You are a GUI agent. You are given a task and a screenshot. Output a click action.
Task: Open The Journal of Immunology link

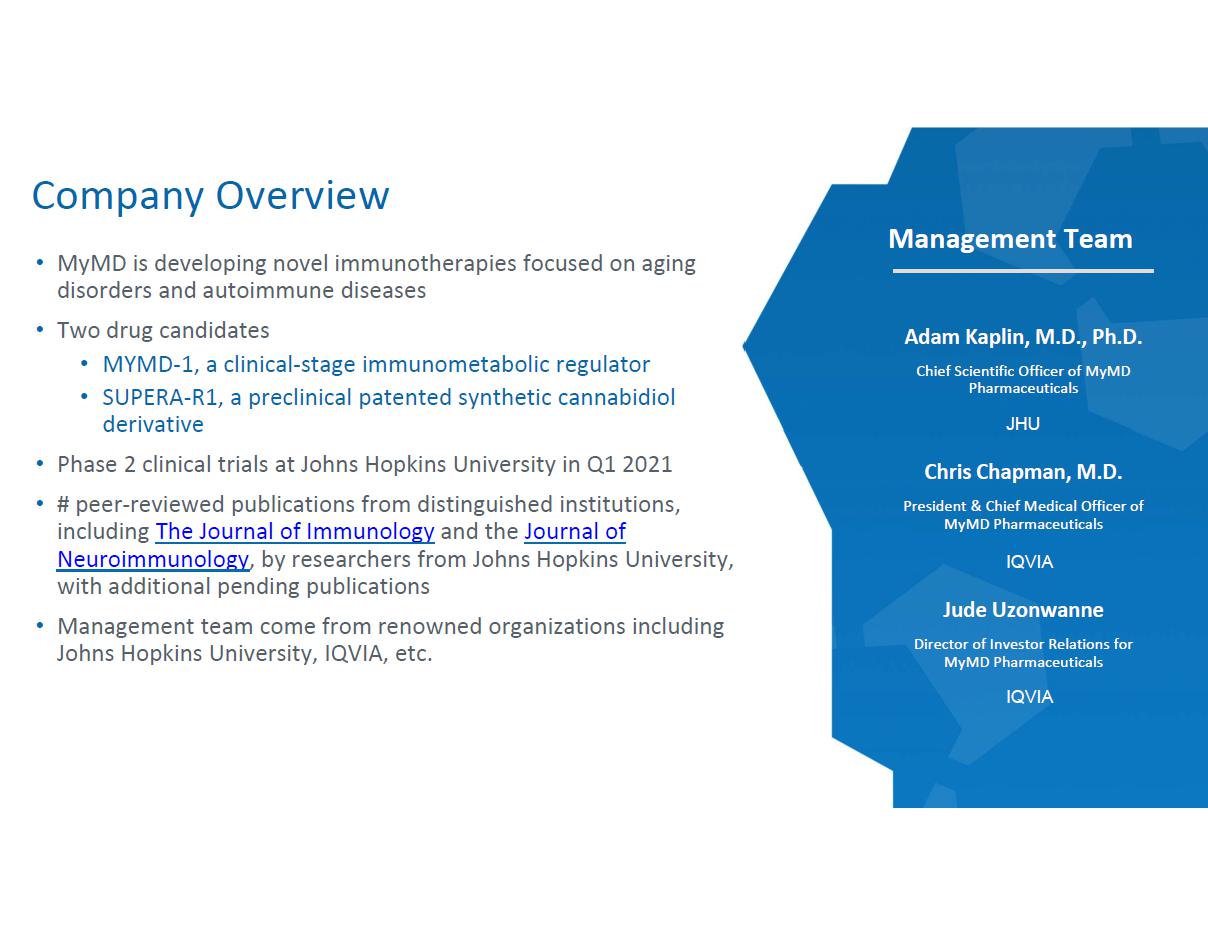tap(294, 531)
